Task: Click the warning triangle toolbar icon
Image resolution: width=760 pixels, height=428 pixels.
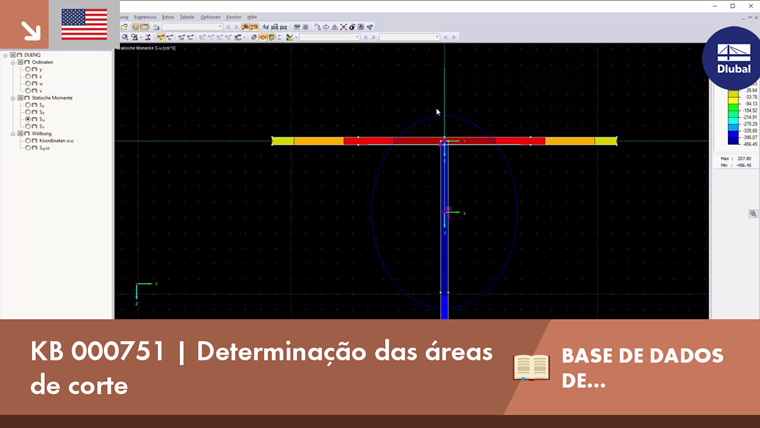Action: click(x=334, y=27)
